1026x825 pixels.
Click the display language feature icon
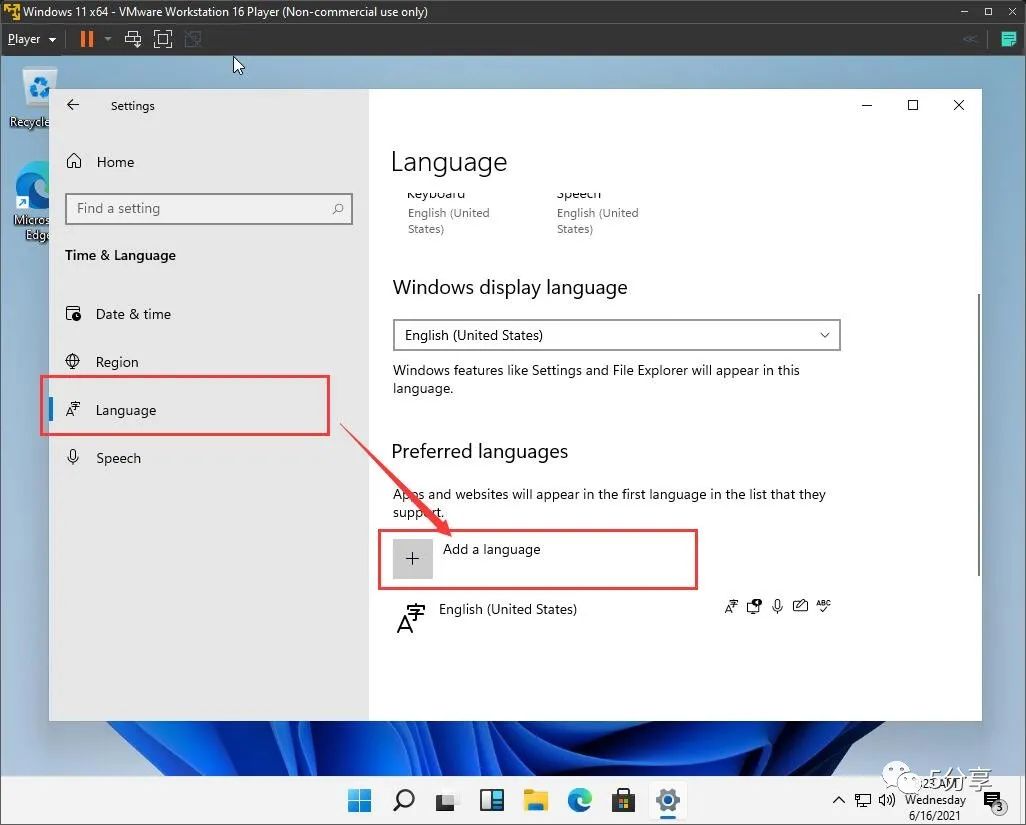tap(731, 606)
